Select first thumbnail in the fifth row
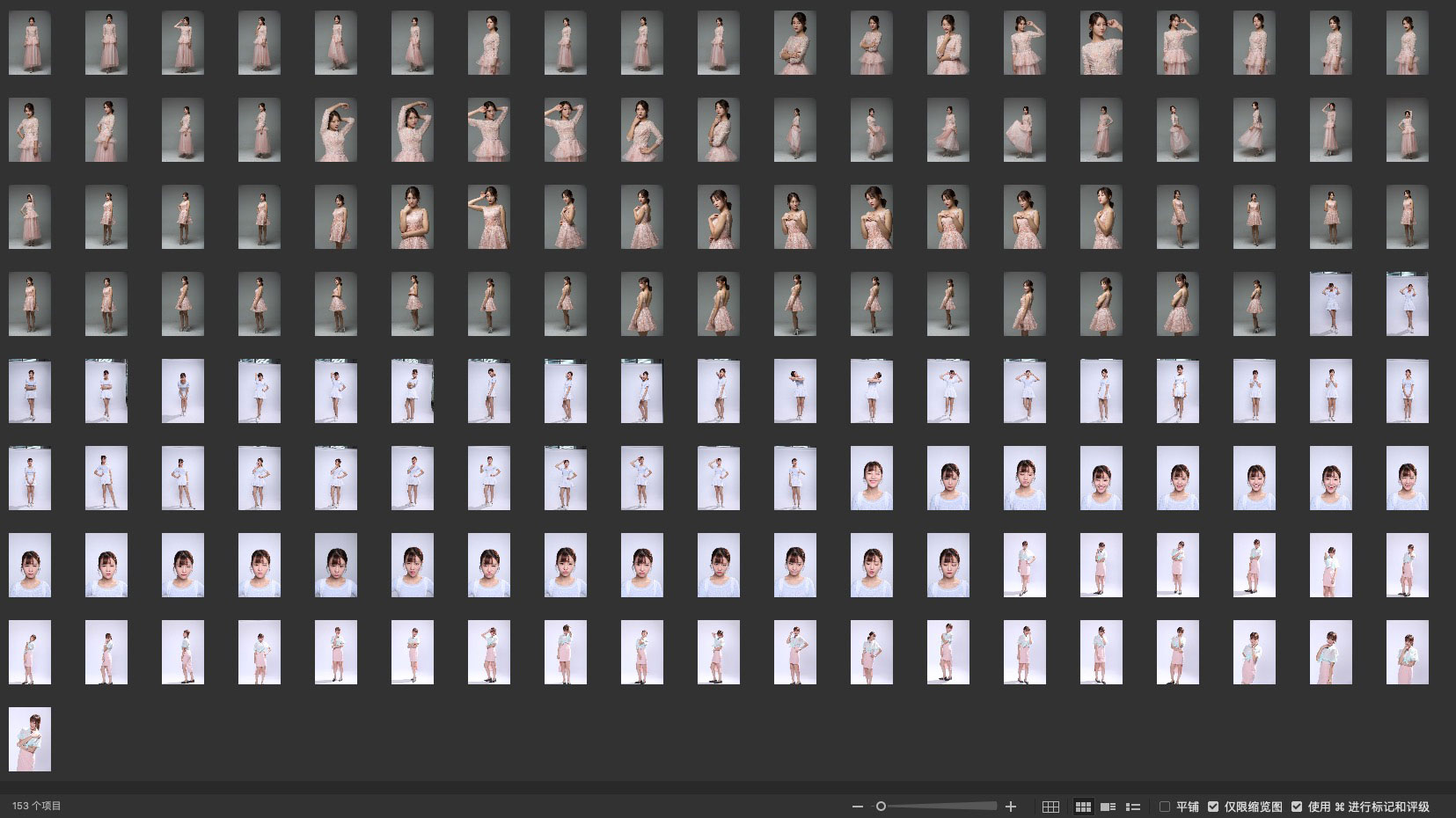 pos(30,391)
